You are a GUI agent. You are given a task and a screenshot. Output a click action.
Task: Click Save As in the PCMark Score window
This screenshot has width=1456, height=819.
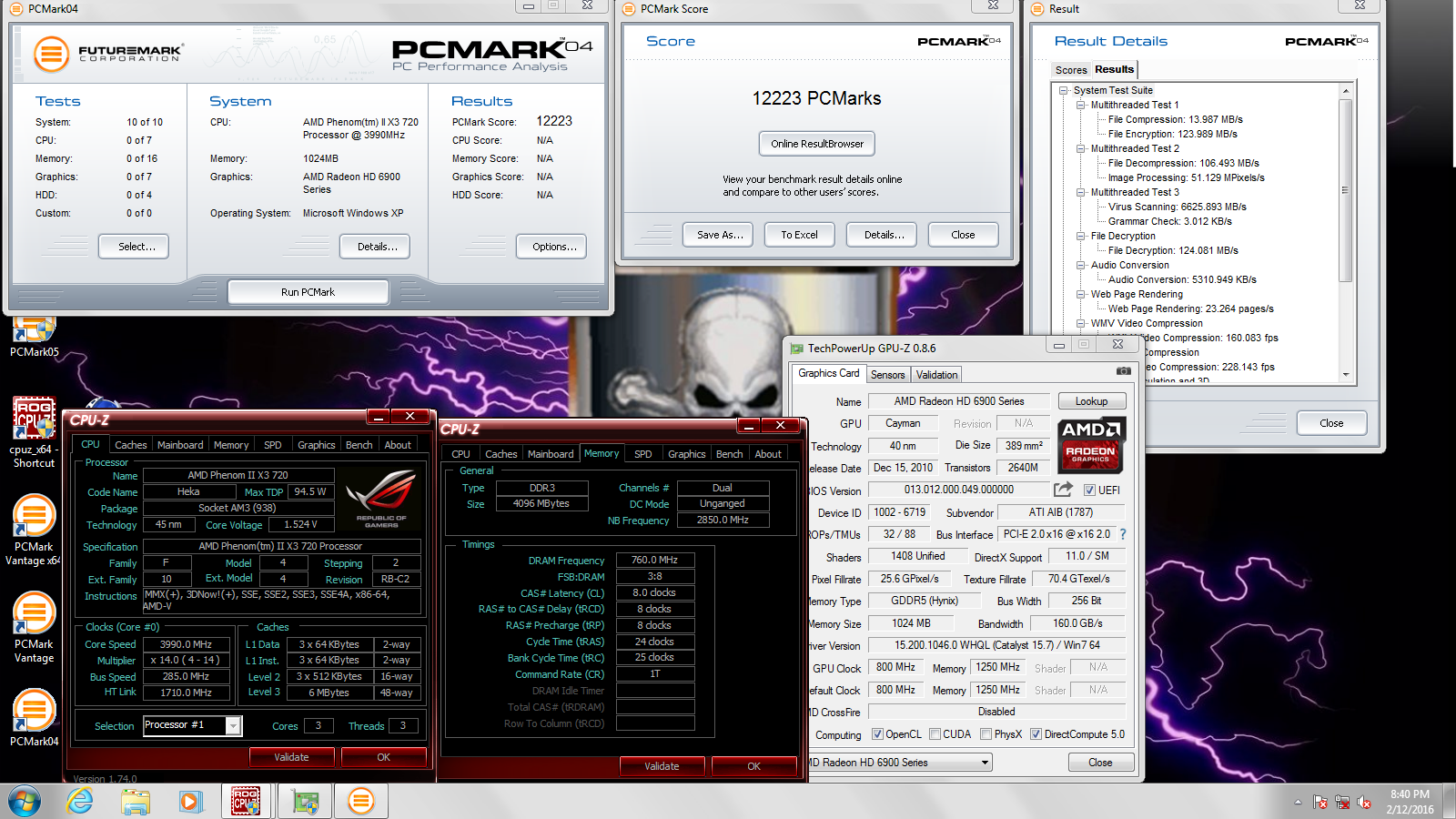pyautogui.click(x=720, y=235)
